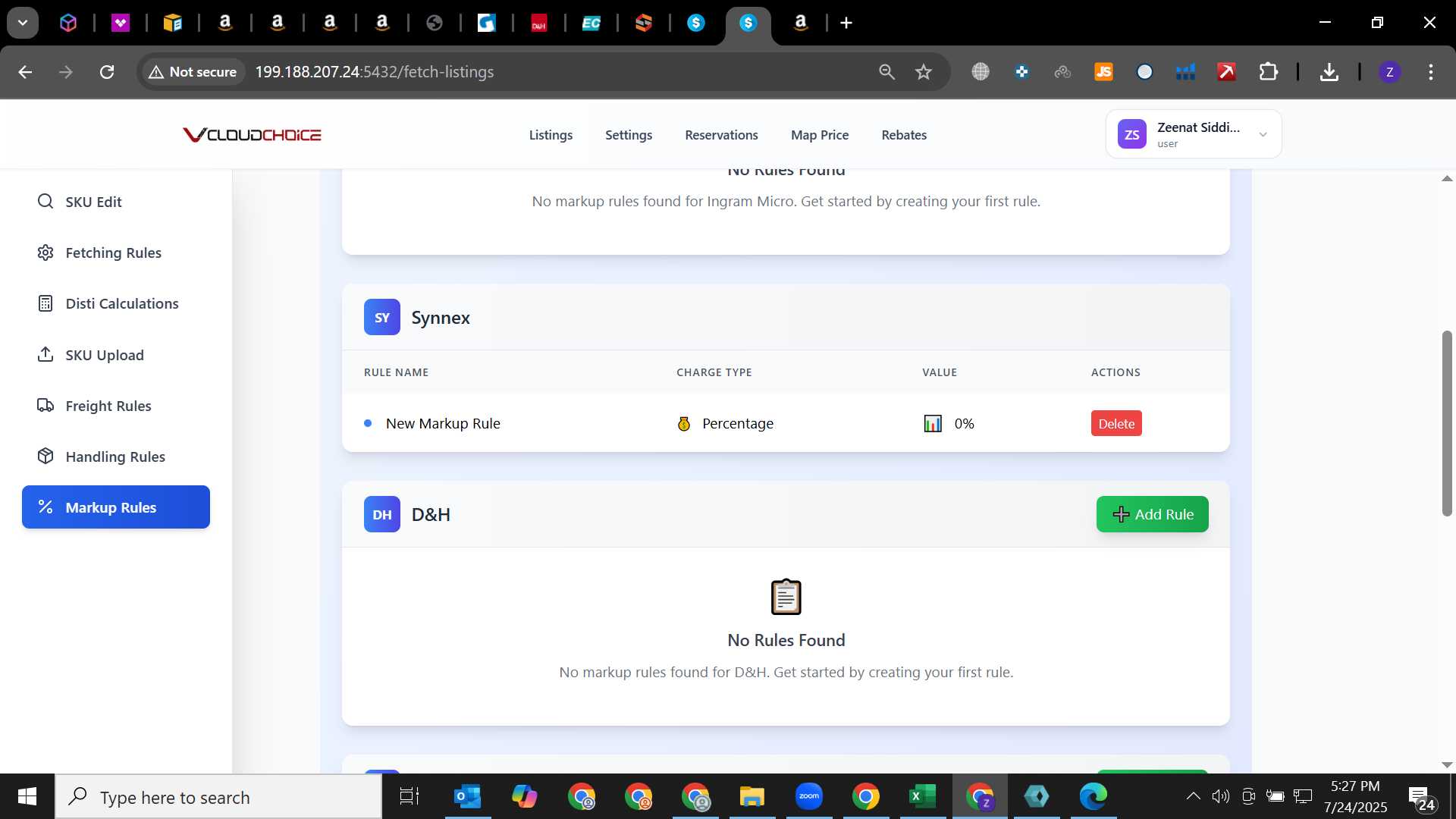Open the Task View button
This screenshot has width=1456, height=819.
coord(409,796)
